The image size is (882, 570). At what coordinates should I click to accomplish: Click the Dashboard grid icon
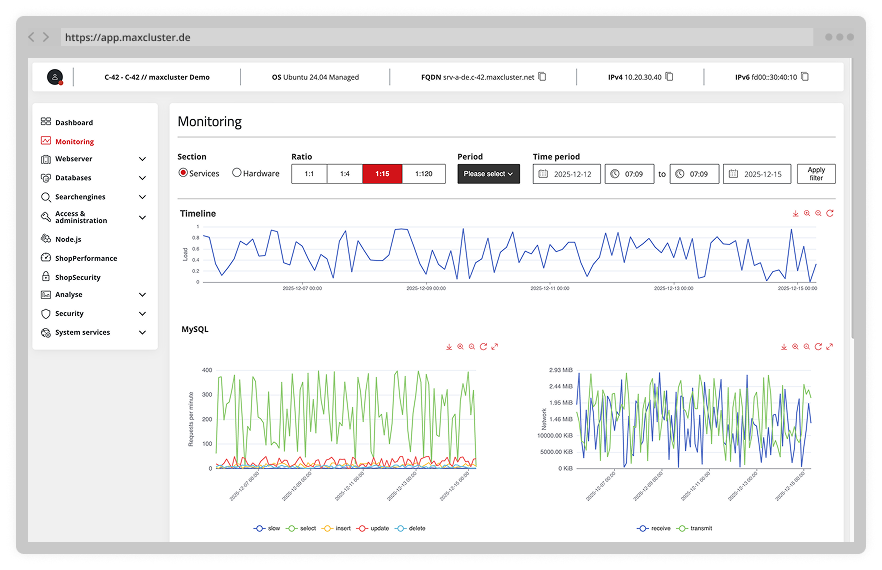click(46, 122)
